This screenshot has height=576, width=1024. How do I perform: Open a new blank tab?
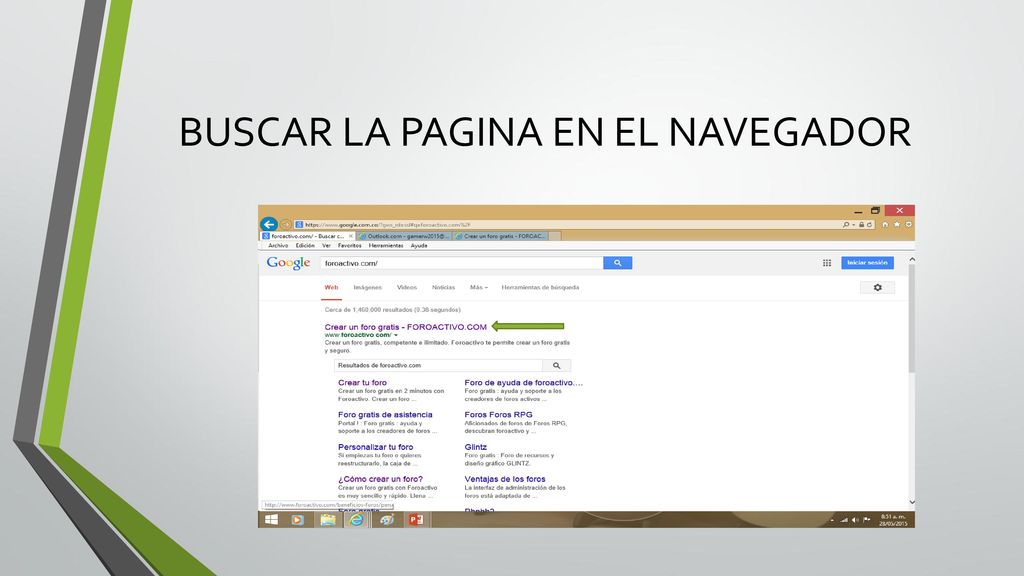click(x=555, y=236)
